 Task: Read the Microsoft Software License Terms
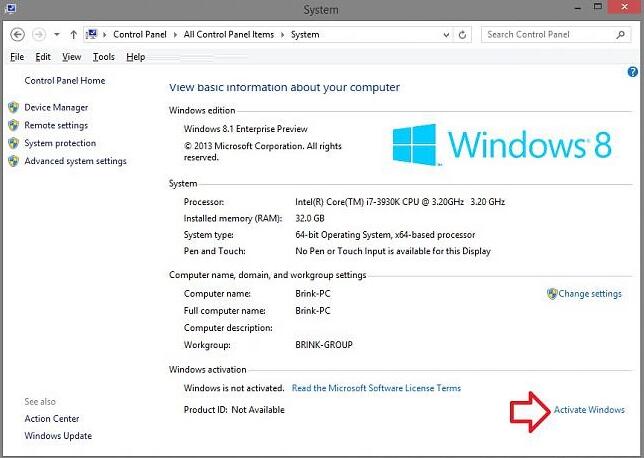pos(376,388)
